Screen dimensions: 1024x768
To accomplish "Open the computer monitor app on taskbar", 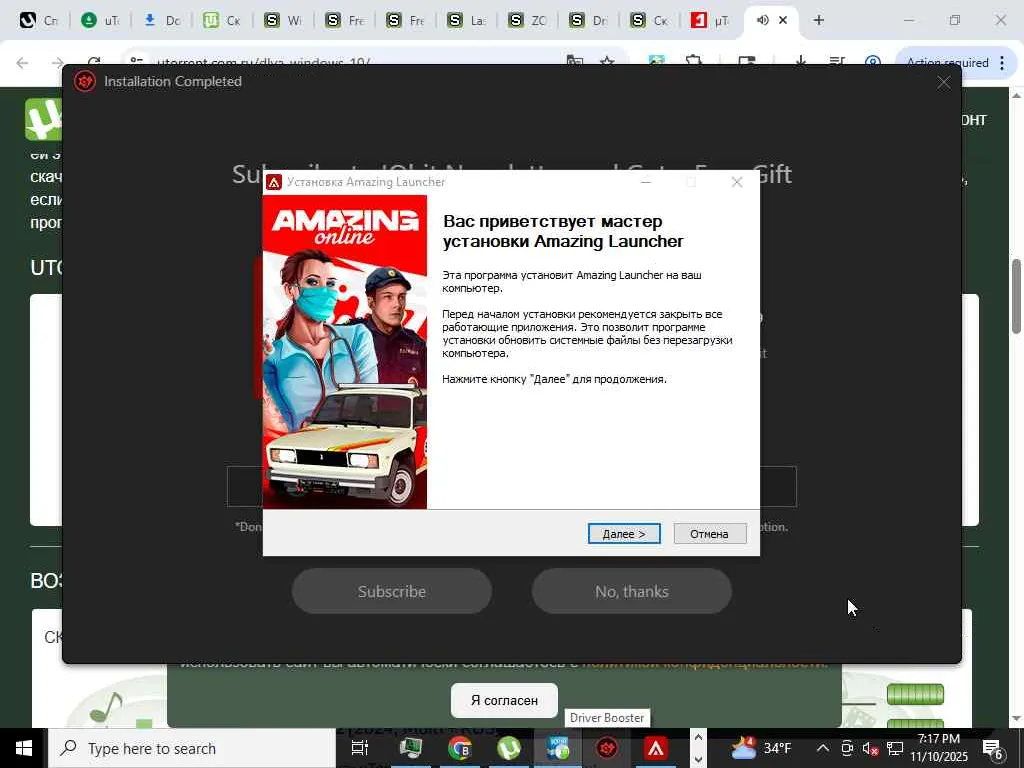I will coord(410,748).
